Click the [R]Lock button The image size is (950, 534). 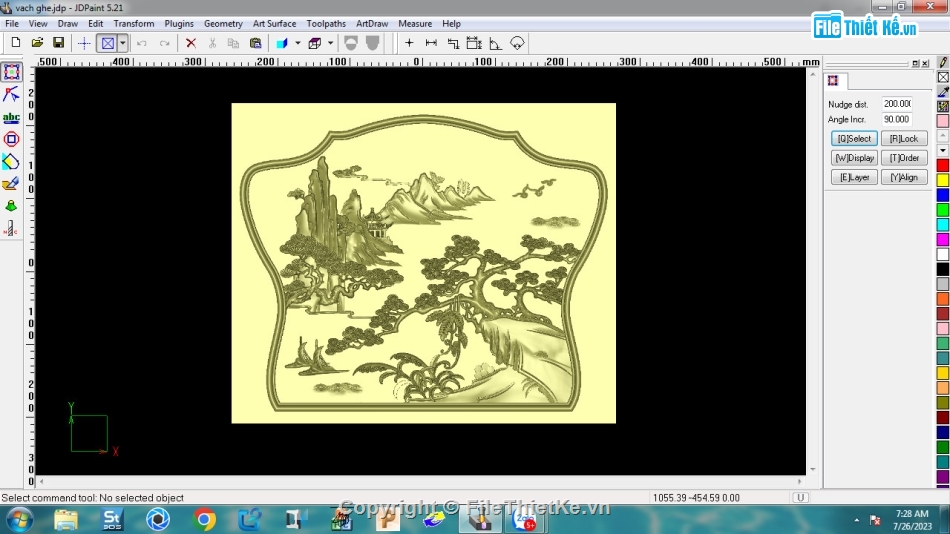click(904, 139)
